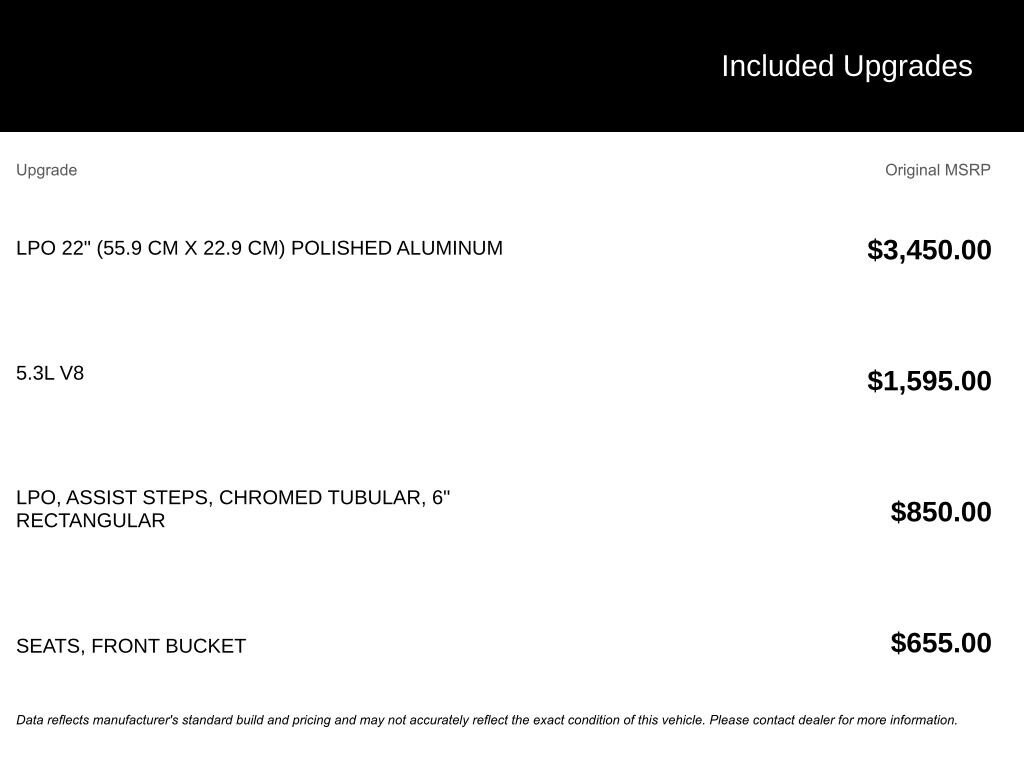
Task: Click the RECTANGULAR line of text
Action: coord(91,520)
